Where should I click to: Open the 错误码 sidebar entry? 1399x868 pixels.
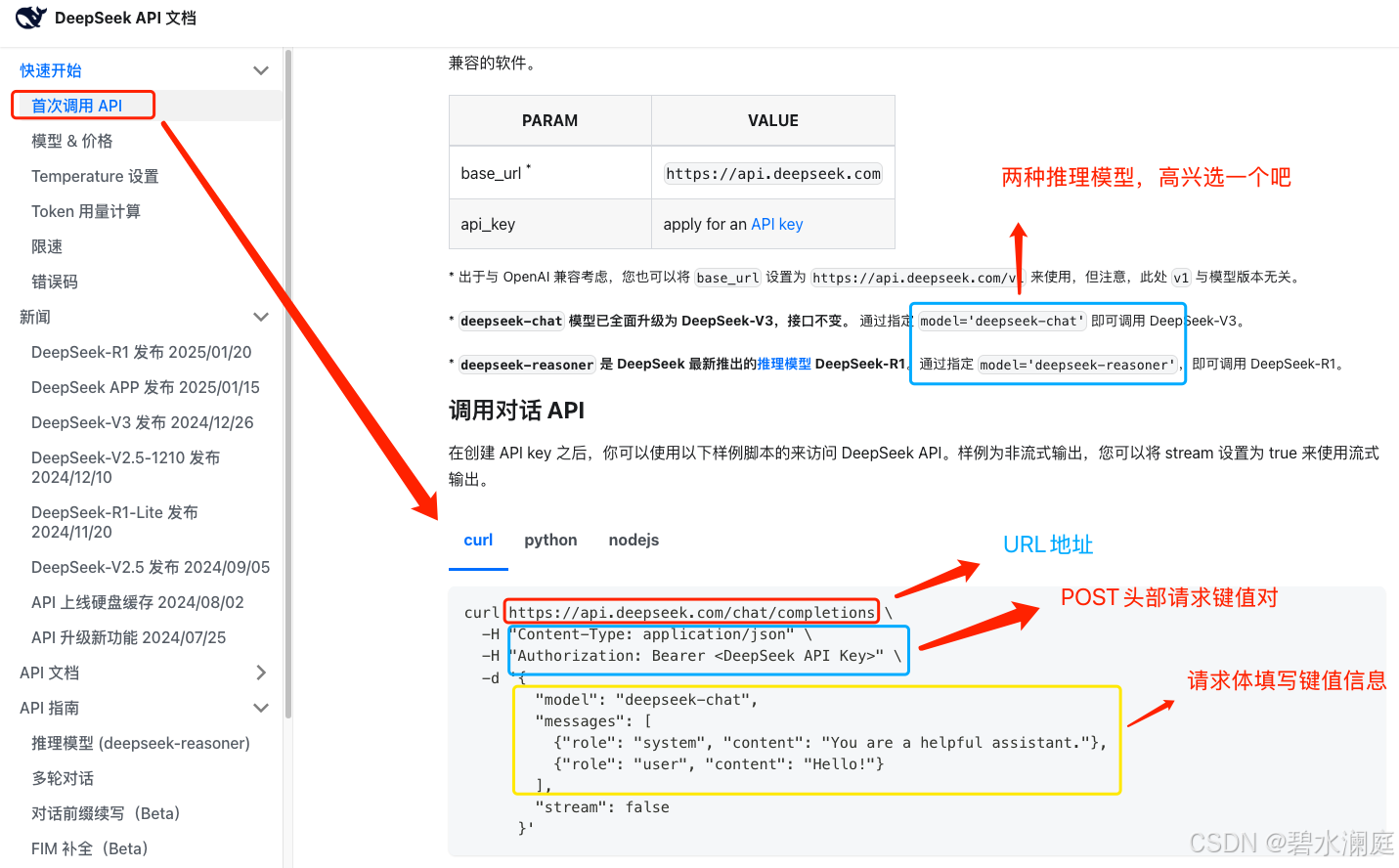(x=55, y=282)
